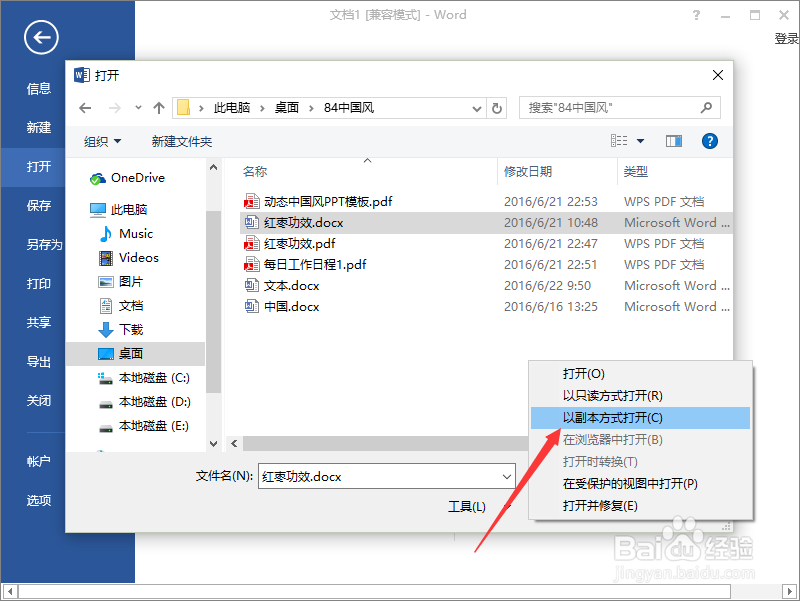This screenshot has width=800, height=601.
Task: Select file 红枣功效.pdf
Action: [x=290, y=244]
